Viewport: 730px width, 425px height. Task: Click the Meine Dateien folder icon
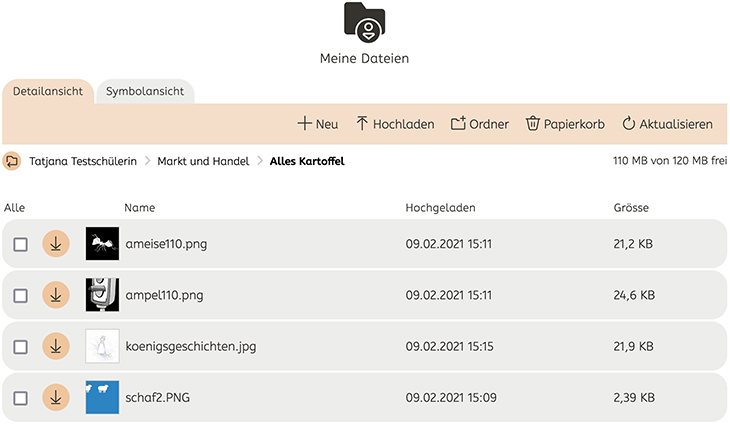pos(365,22)
